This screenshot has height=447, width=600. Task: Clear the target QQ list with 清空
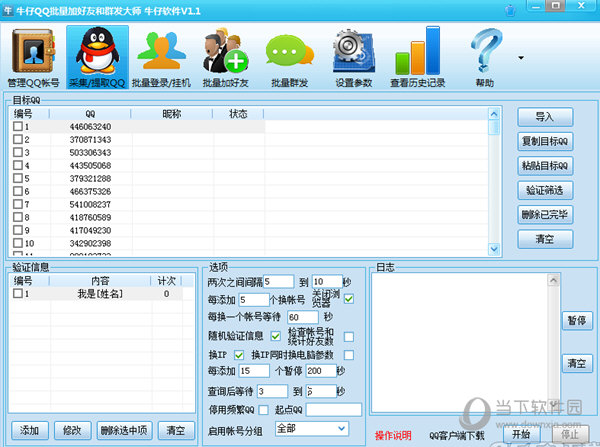point(545,239)
